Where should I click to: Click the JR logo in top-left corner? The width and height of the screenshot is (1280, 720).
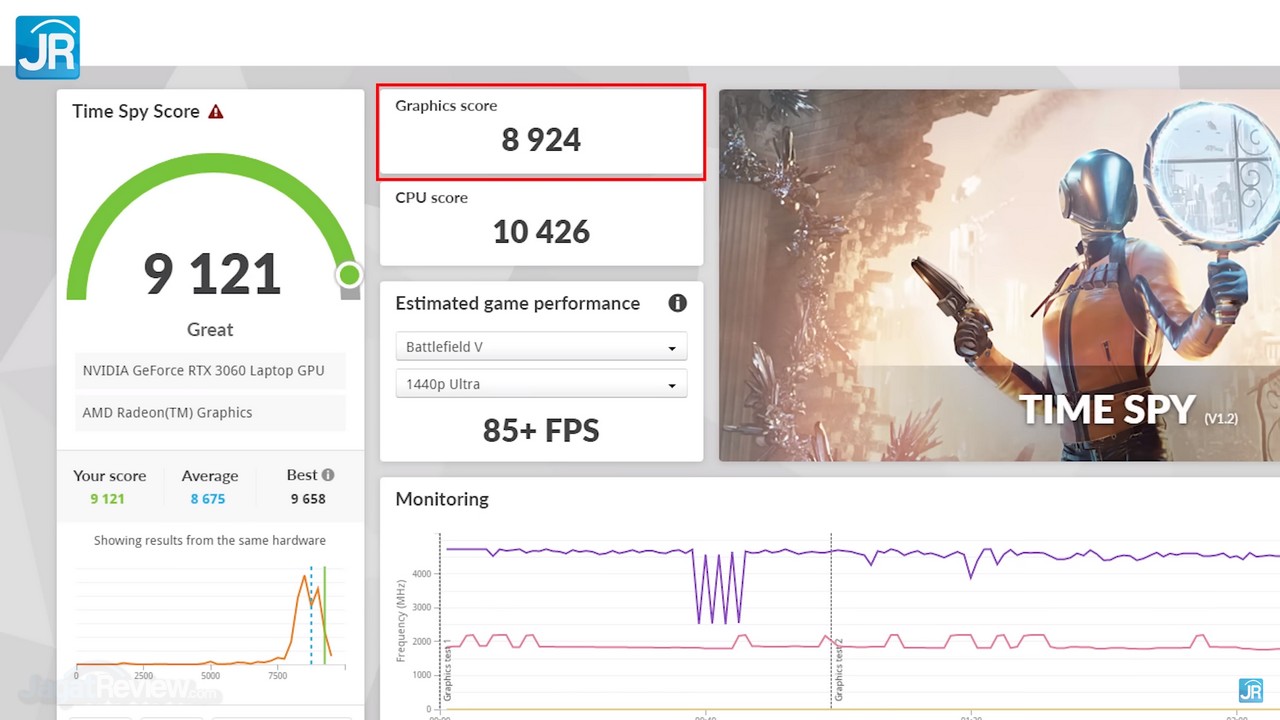coord(47,47)
